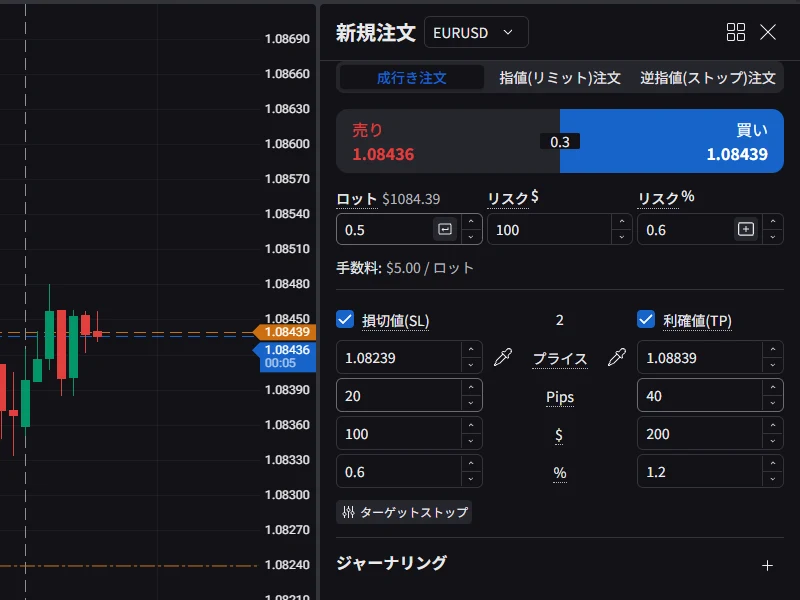
Task: Expand the ジャーナリング section with plus
Action: [x=767, y=565]
